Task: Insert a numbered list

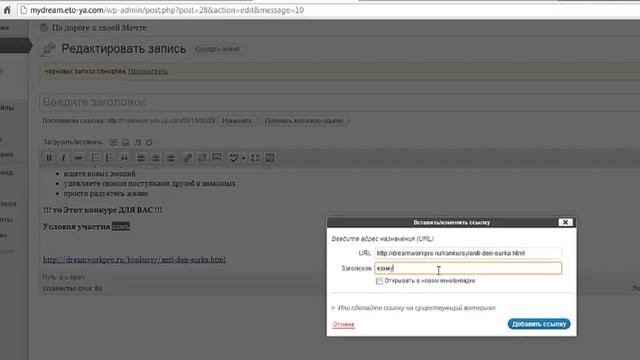Action: click(109, 158)
